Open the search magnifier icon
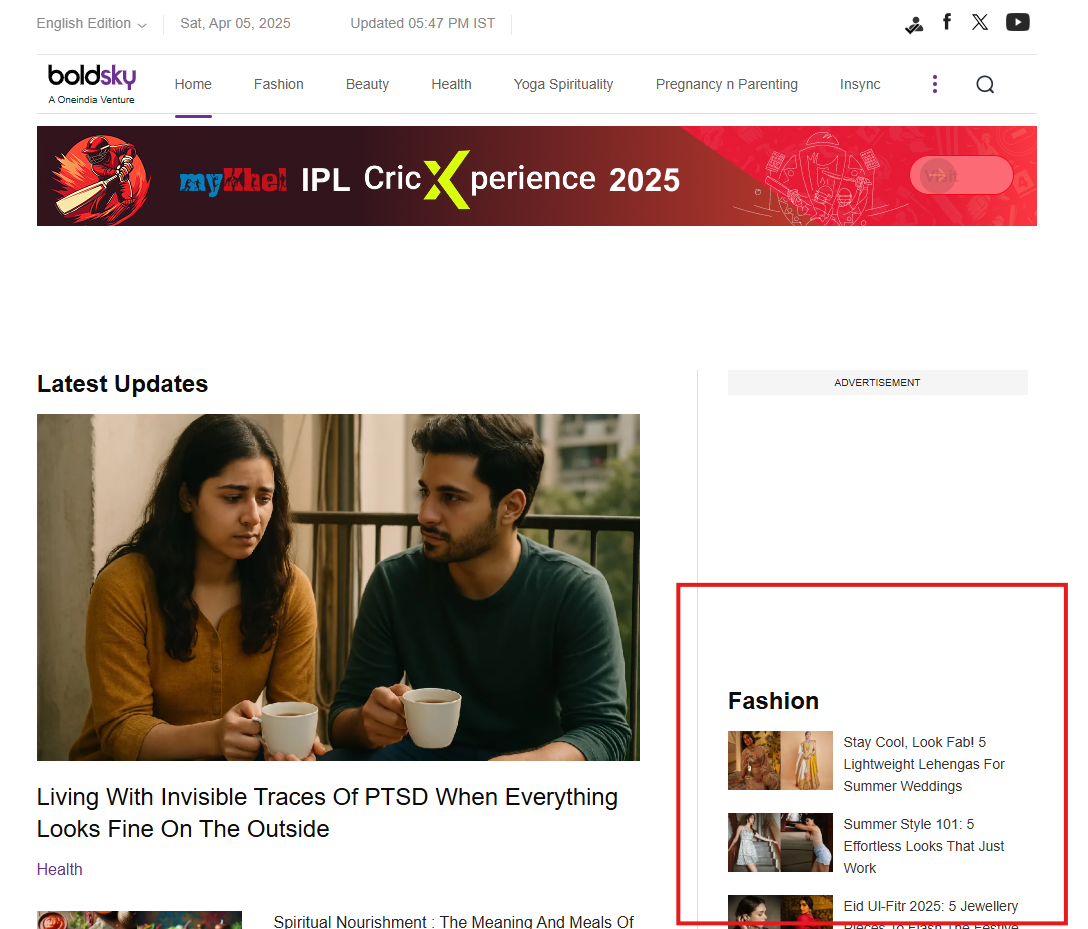 click(985, 85)
